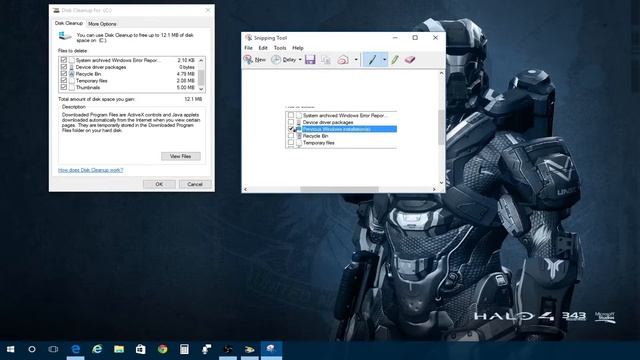
Task: Click scroll right arrow in Snipping Tool
Action: 434,189
